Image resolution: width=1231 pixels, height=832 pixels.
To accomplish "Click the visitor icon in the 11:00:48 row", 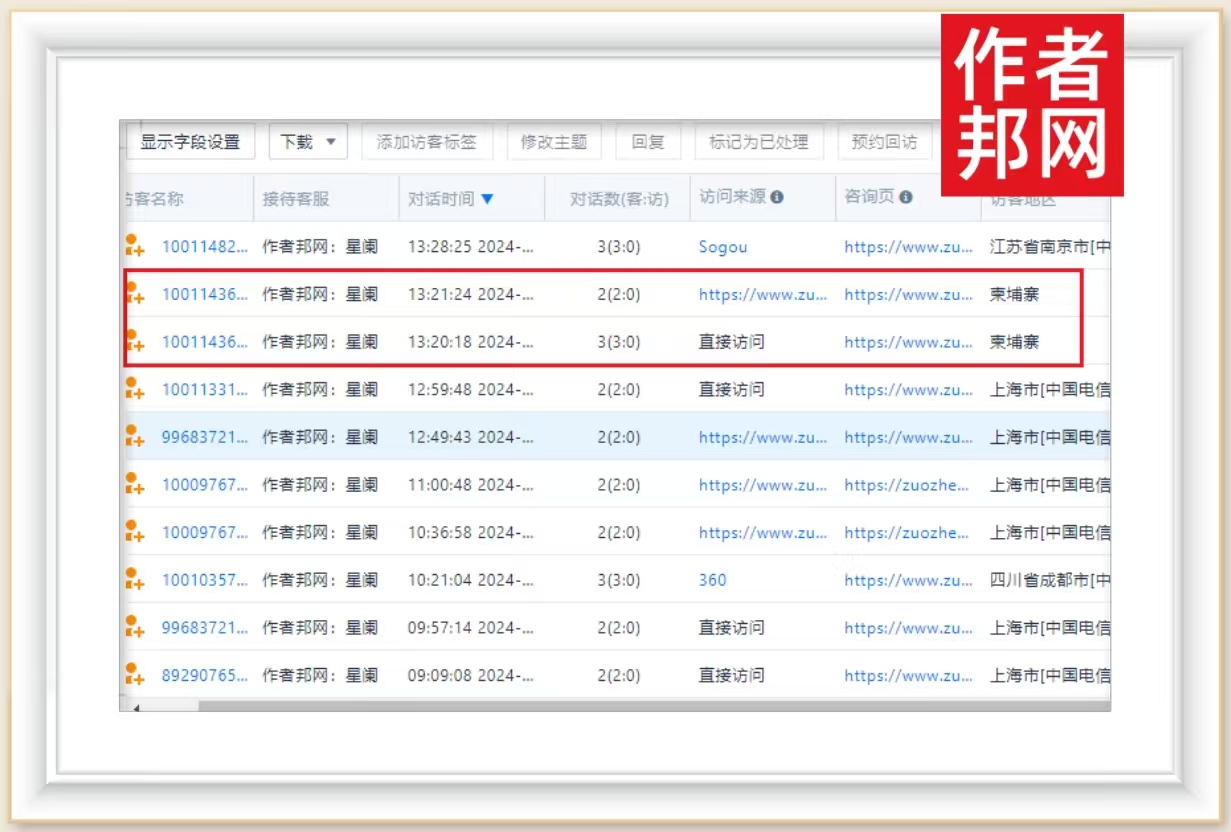I will click(133, 484).
